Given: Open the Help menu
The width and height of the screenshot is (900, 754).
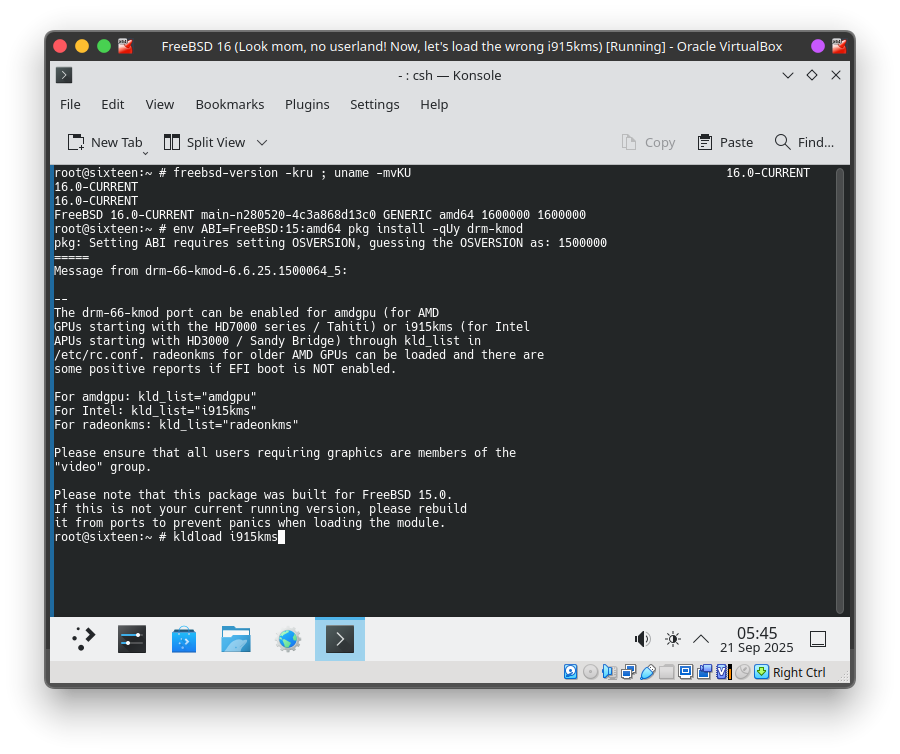Looking at the screenshot, I should point(434,104).
